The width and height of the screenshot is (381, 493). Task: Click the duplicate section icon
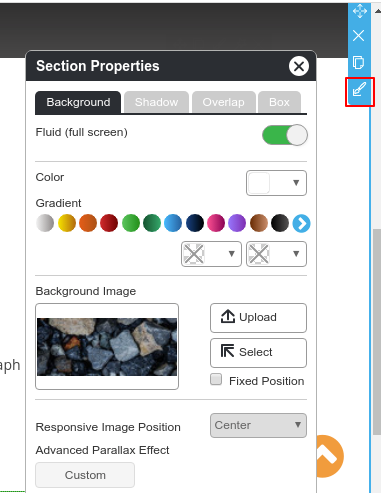coord(358,63)
